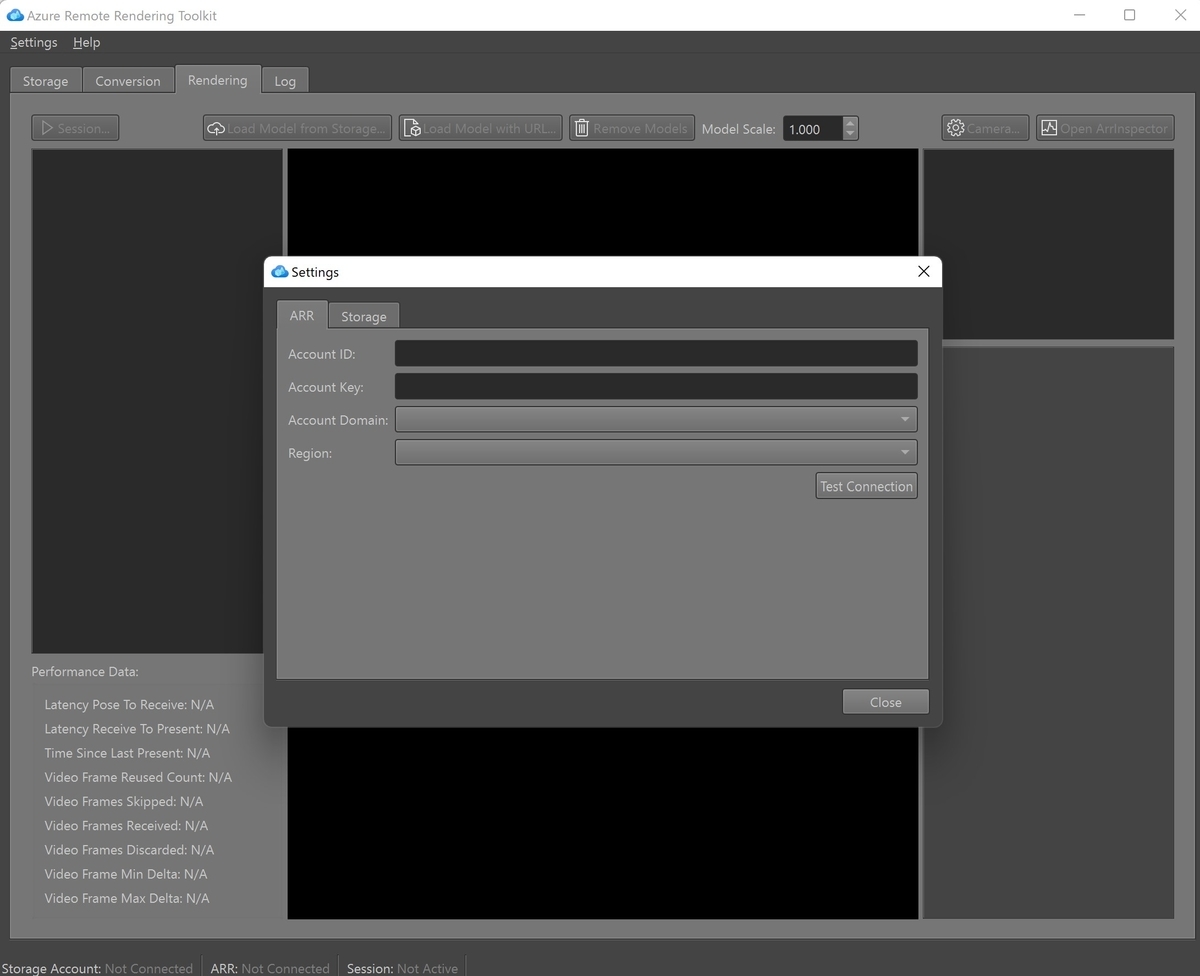Click the 'Model Scale:' label

pos(739,129)
